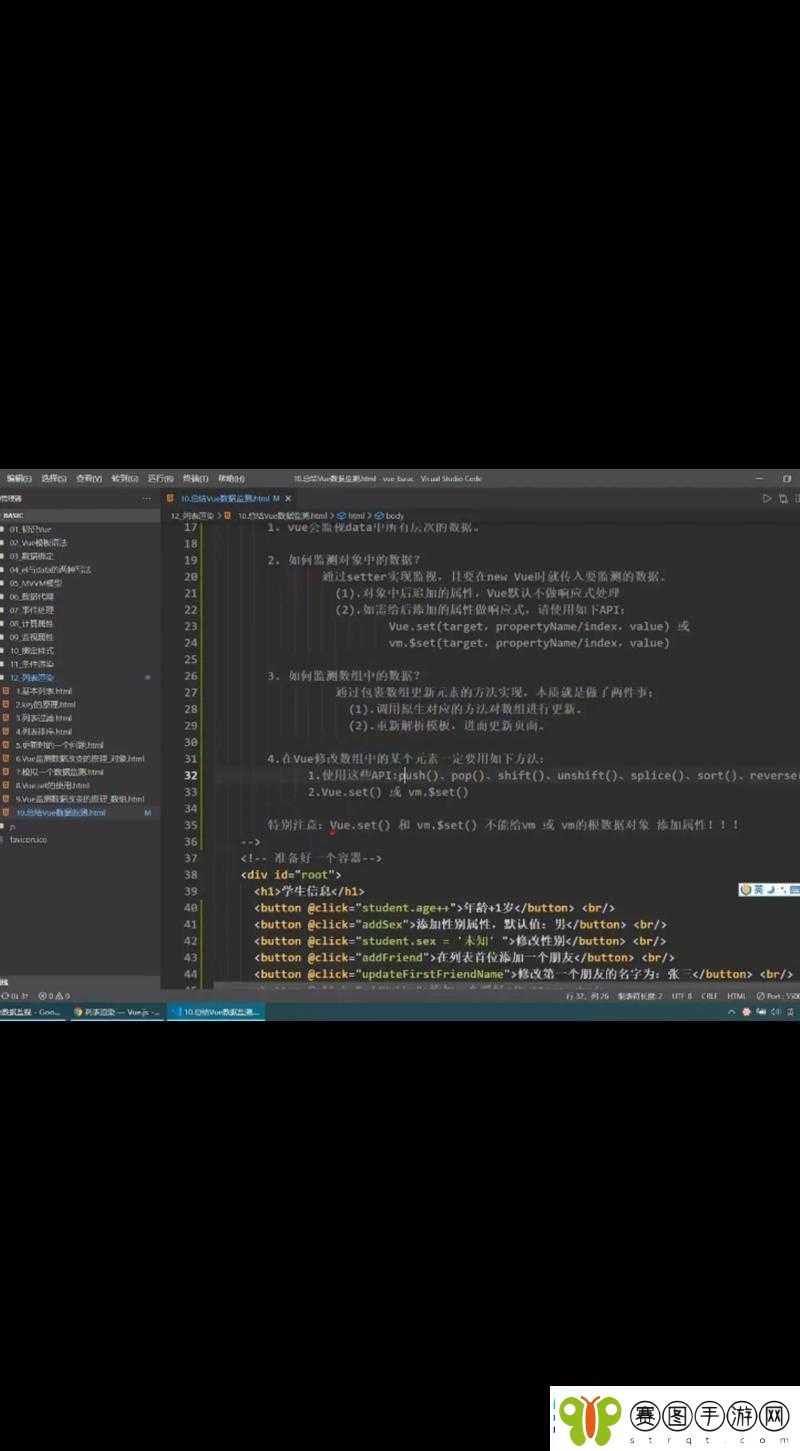Click UTF-8 encoding in status bar
Image resolution: width=800 pixels, height=1451 pixels.
pyautogui.click(x=682, y=996)
